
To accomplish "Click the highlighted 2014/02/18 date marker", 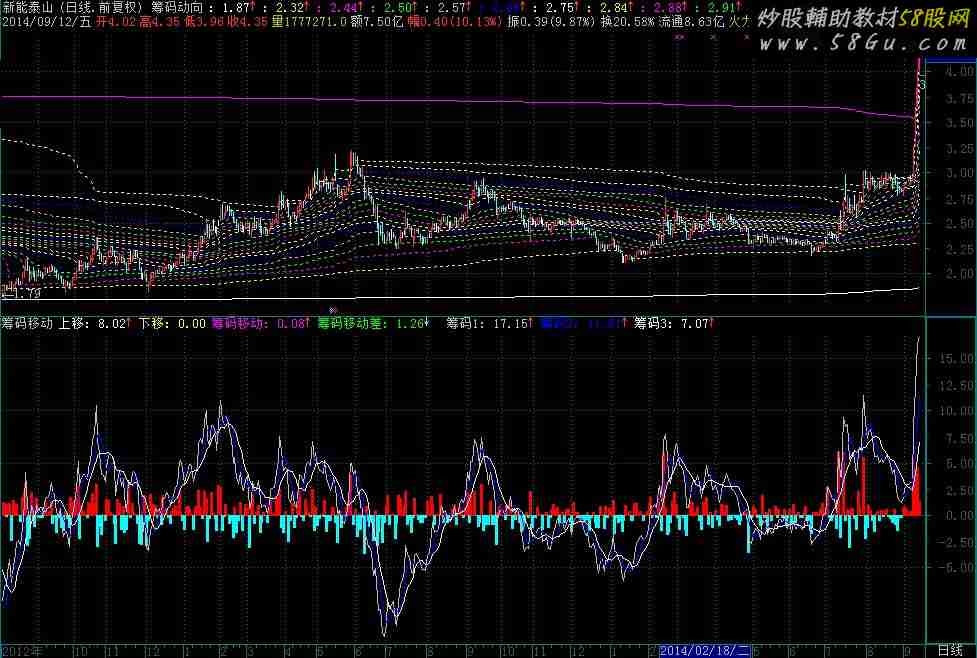I will [705, 649].
